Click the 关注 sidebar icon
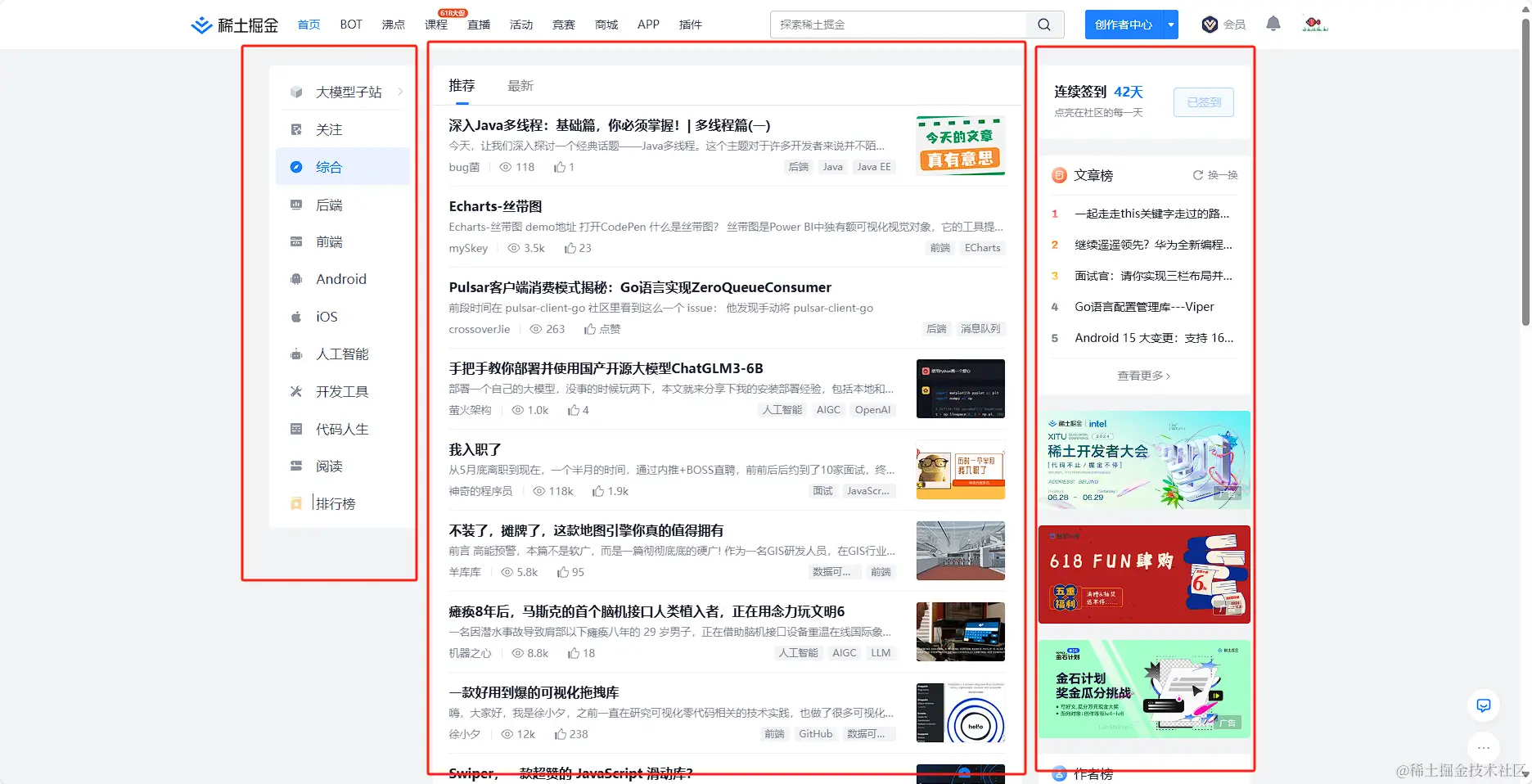 [x=296, y=129]
